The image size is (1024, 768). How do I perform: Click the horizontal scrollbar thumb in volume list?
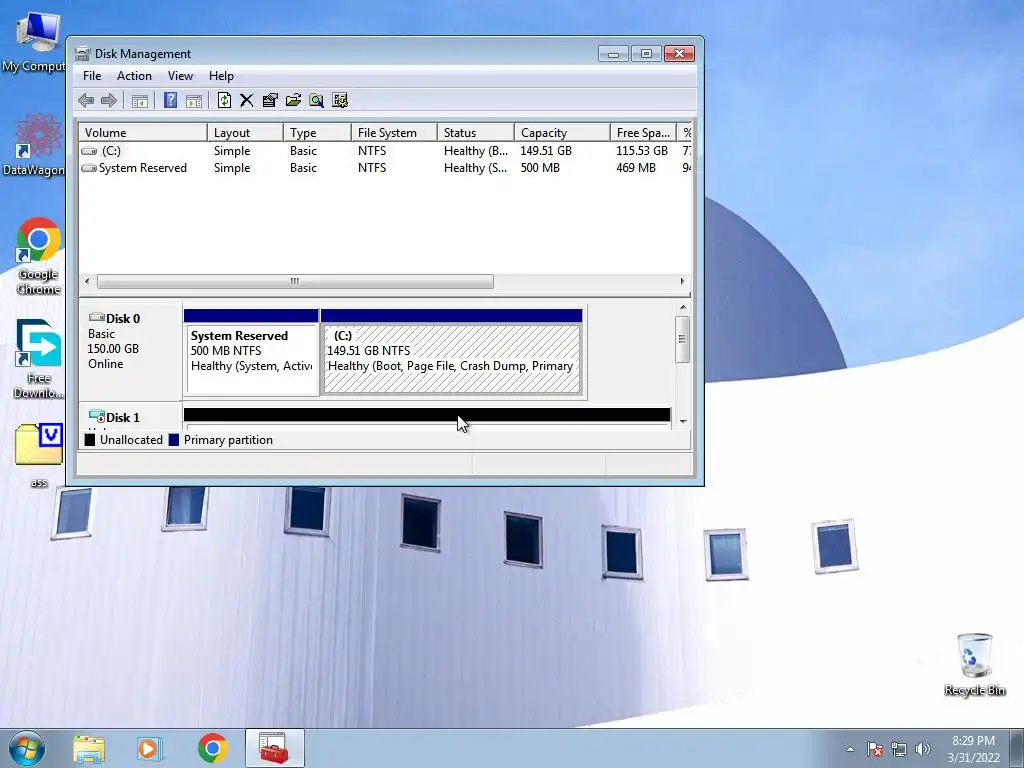pos(295,281)
